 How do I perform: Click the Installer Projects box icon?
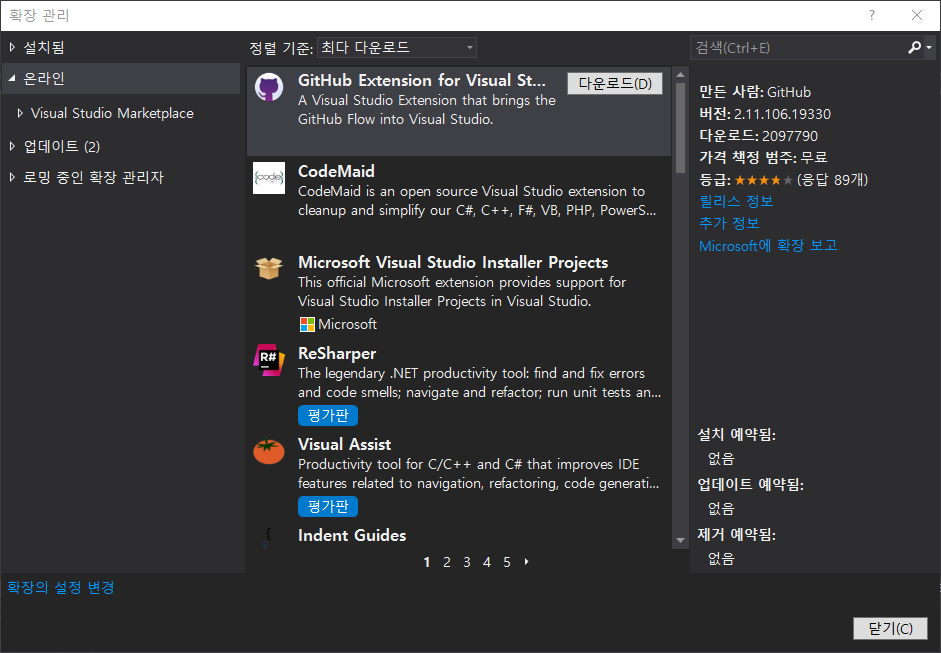[269, 268]
